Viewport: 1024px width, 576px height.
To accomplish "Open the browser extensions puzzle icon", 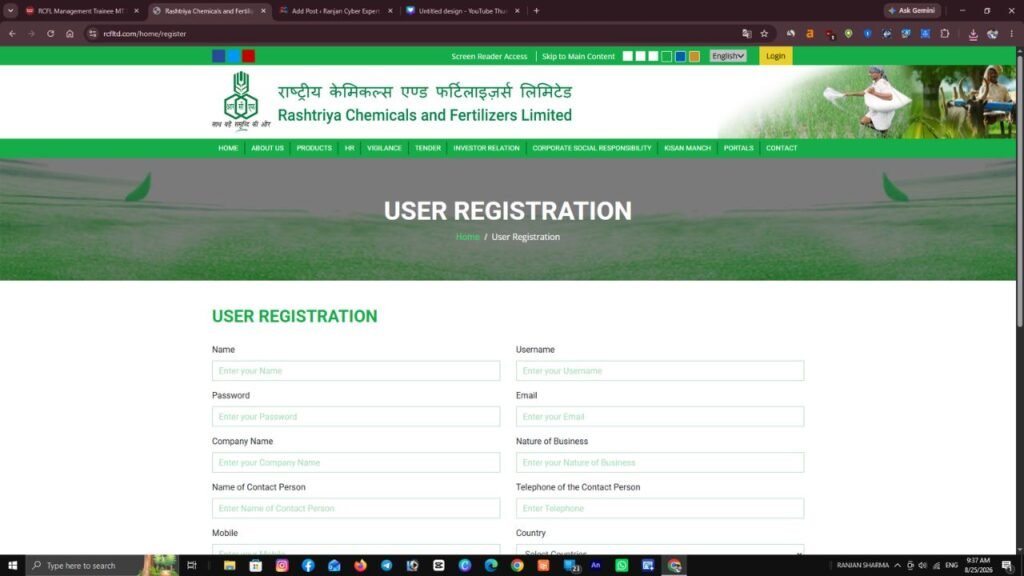I will (944, 33).
